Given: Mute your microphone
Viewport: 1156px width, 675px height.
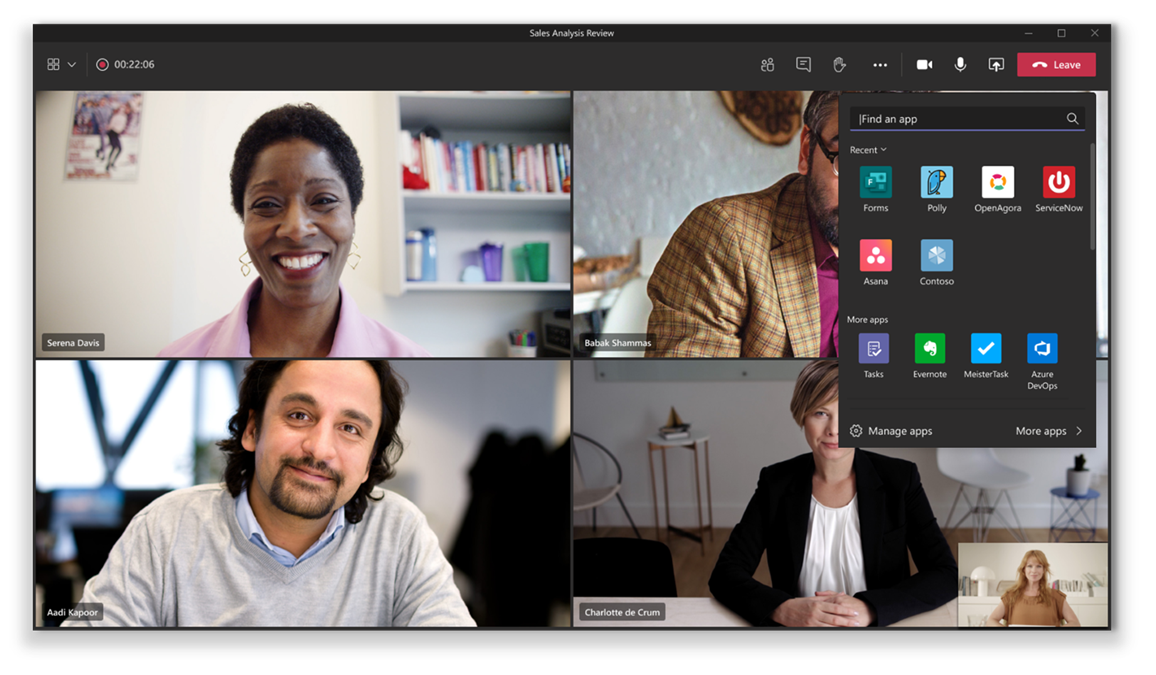Looking at the screenshot, I should 960,64.
